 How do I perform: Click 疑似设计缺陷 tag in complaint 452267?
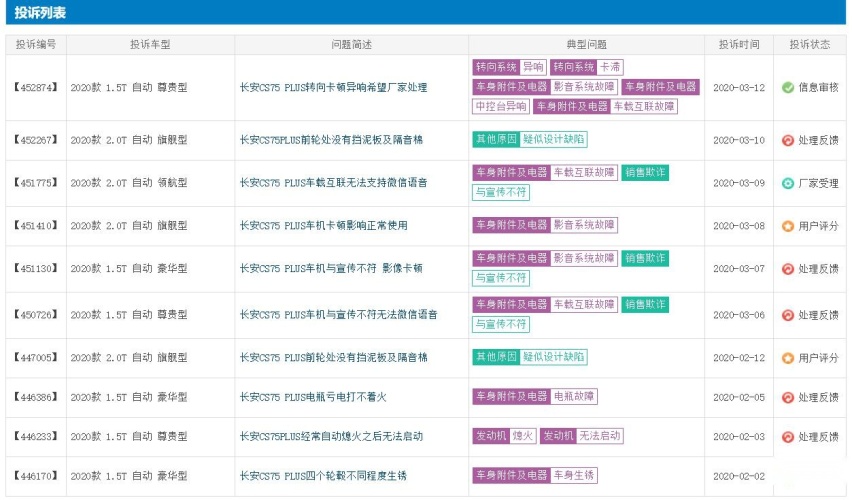click(553, 139)
